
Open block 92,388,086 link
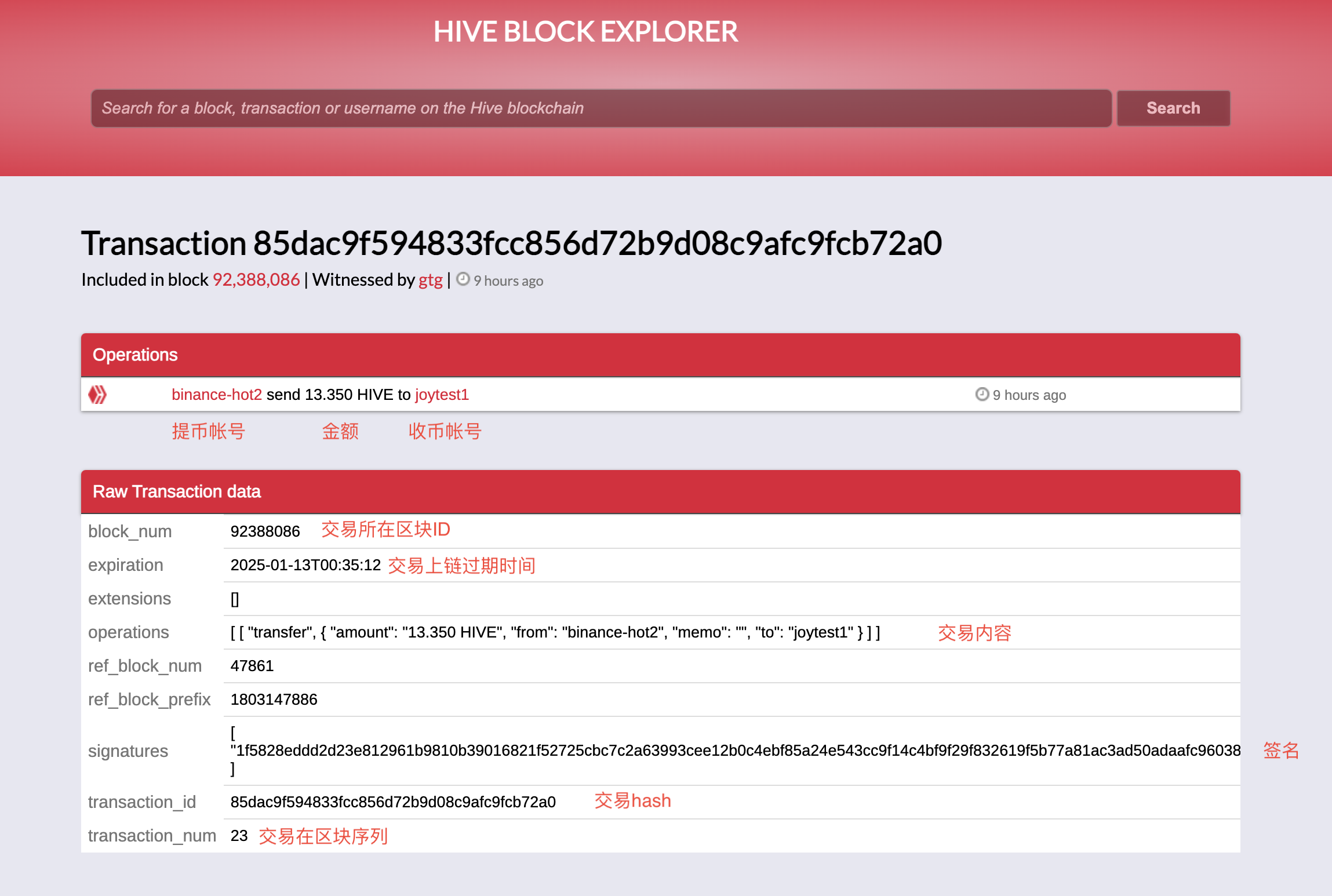click(x=256, y=280)
